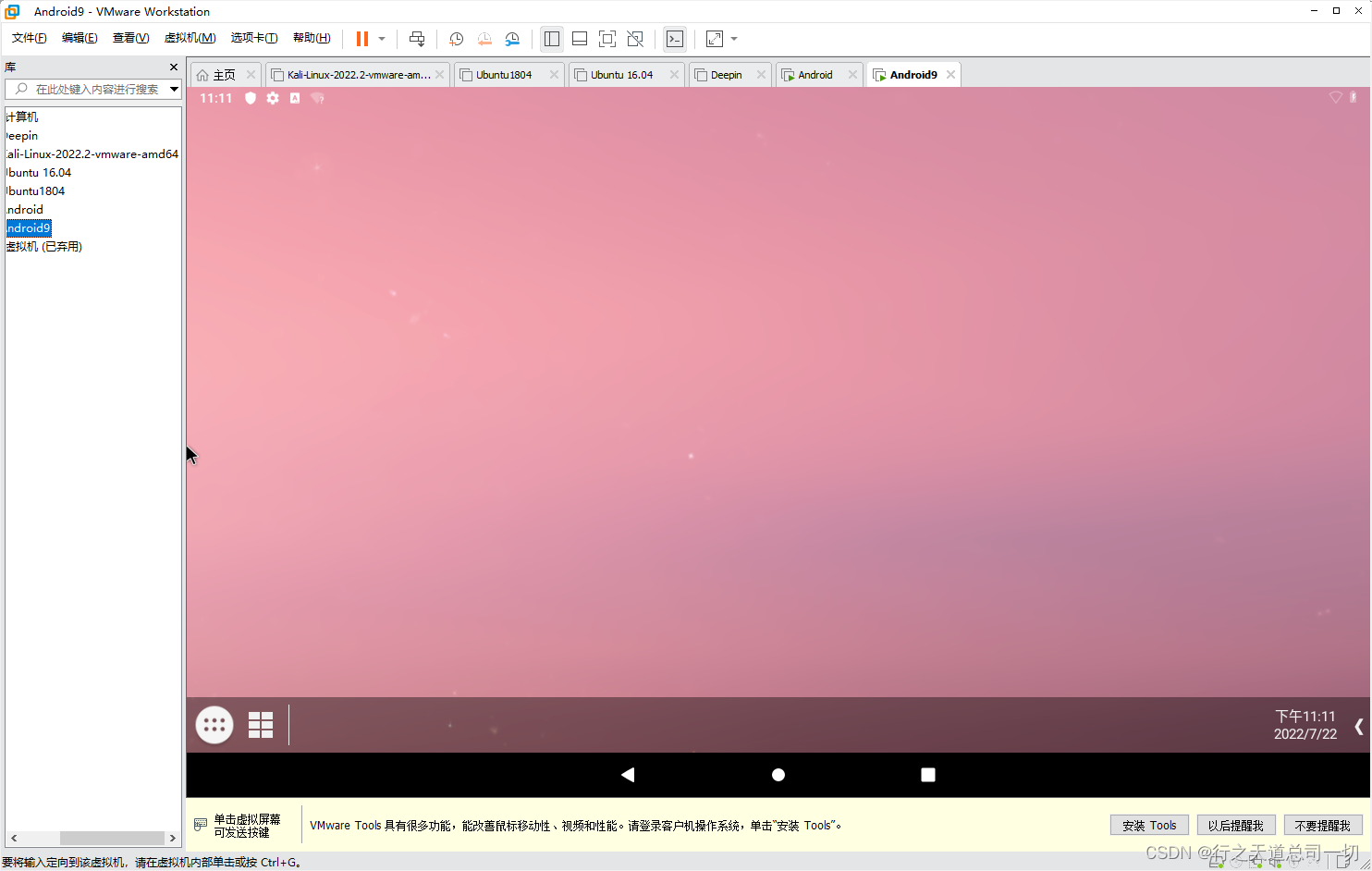Click the settings gear in Android status bar
Viewport: 1372px width, 871px height.
click(x=273, y=98)
